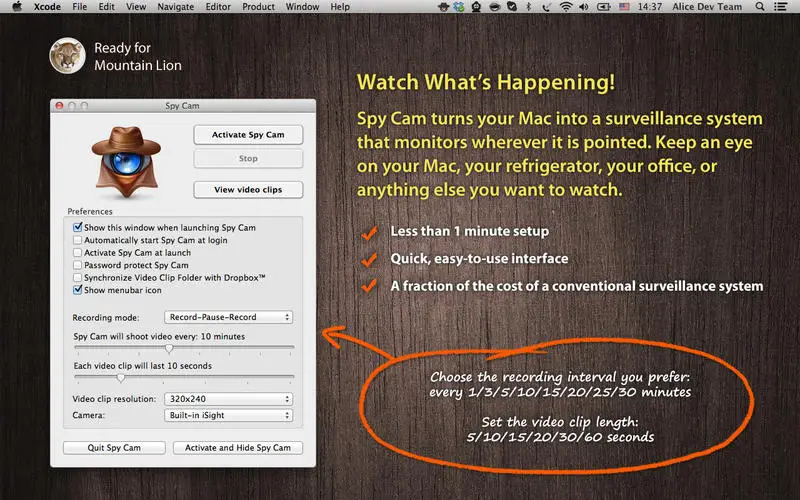
Task: Open the Camera selection dropdown
Action: tap(229, 415)
